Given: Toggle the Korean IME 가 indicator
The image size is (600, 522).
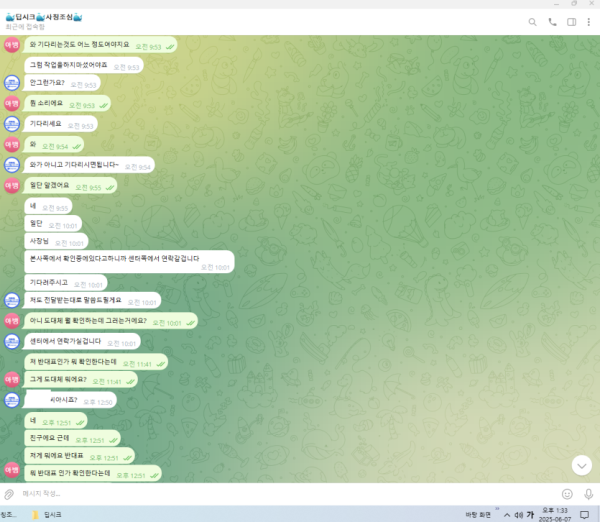Looking at the screenshot, I should 530,515.
